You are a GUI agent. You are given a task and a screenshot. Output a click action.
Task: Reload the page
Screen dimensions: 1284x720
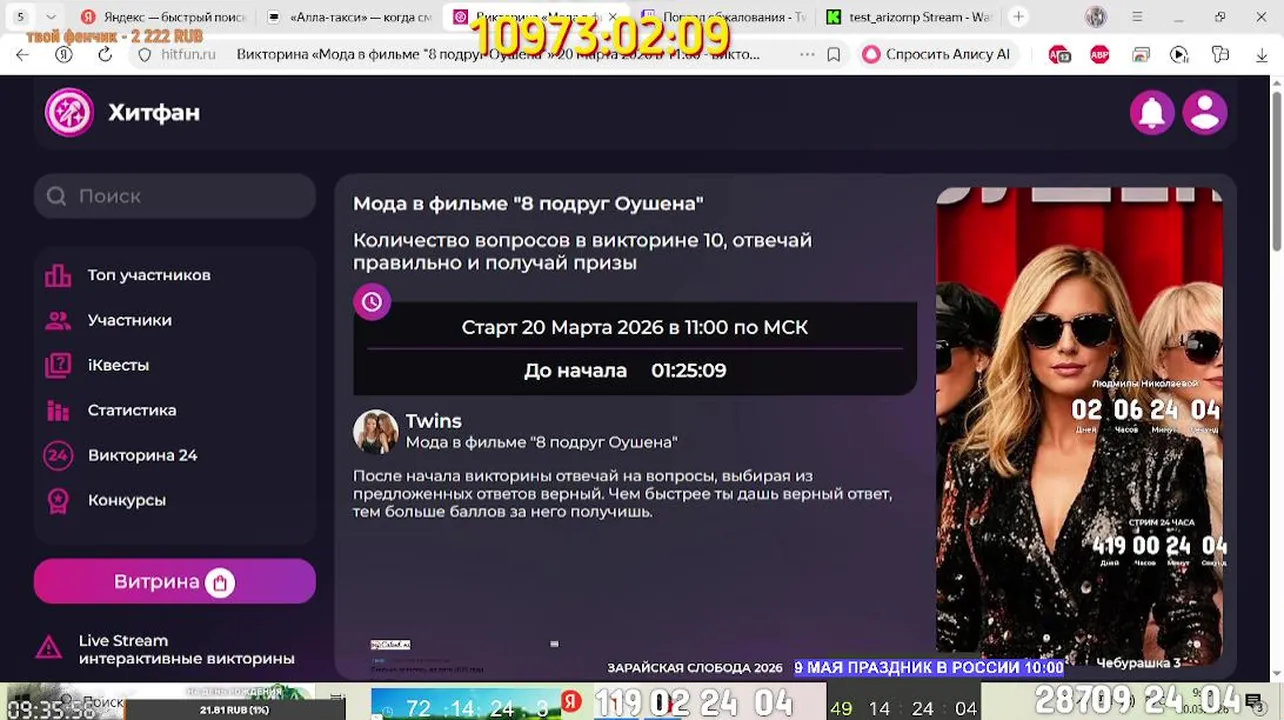click(x=105, y=55)
